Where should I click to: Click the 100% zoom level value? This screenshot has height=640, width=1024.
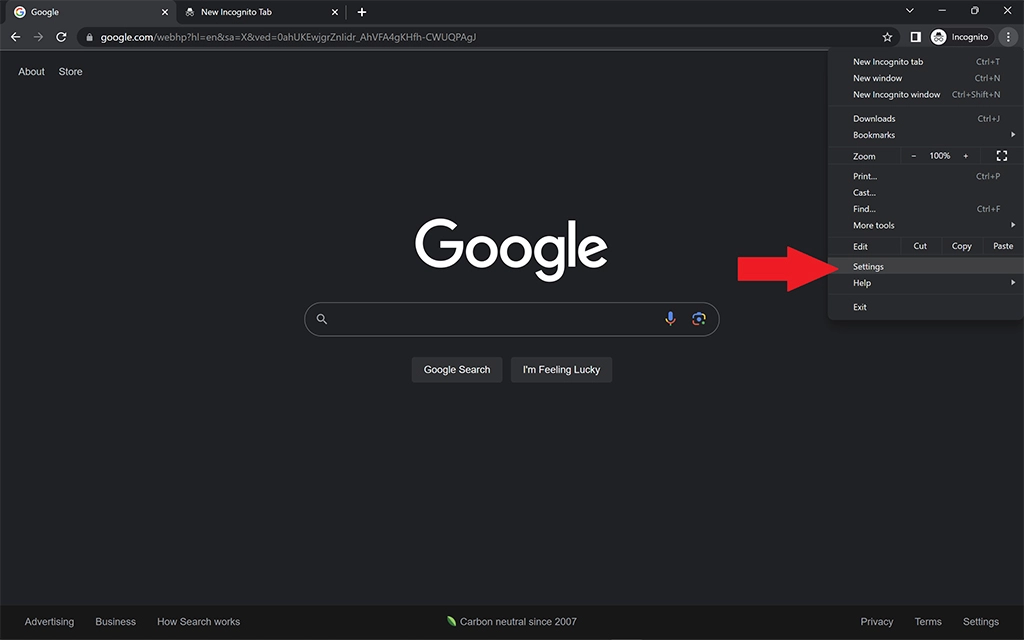coord(940,155)
